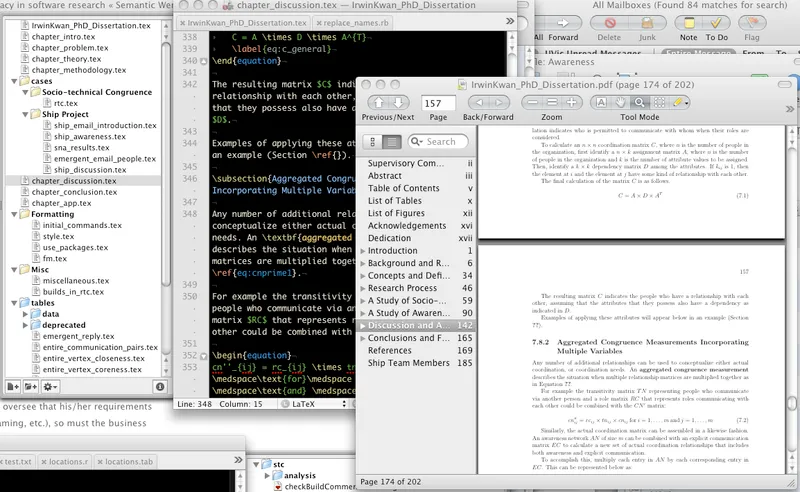Screen dimensions: 800x492
Task: Switch to replace_names.rb tab
Action: point(356,23)
